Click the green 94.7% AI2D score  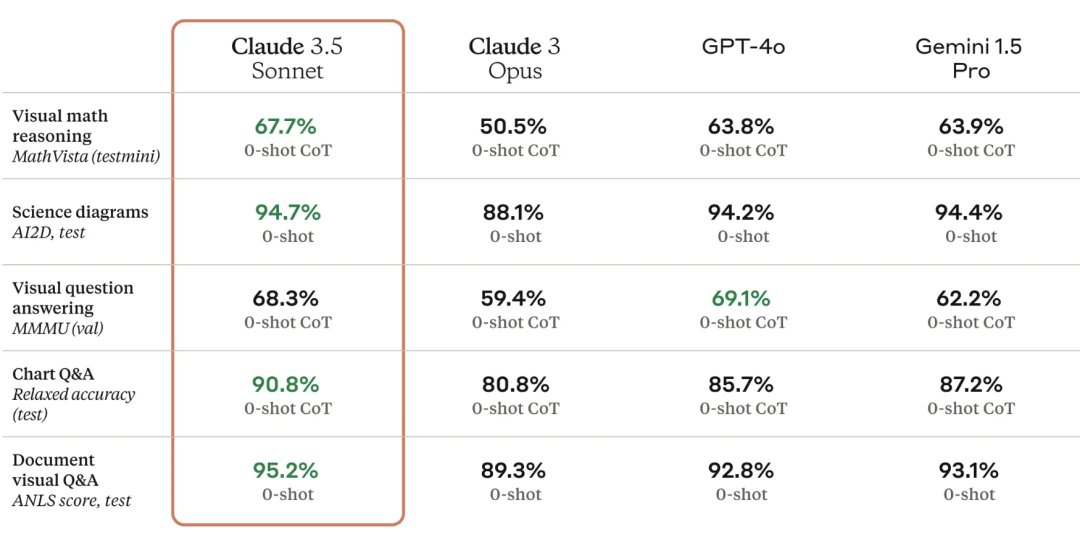287,213
